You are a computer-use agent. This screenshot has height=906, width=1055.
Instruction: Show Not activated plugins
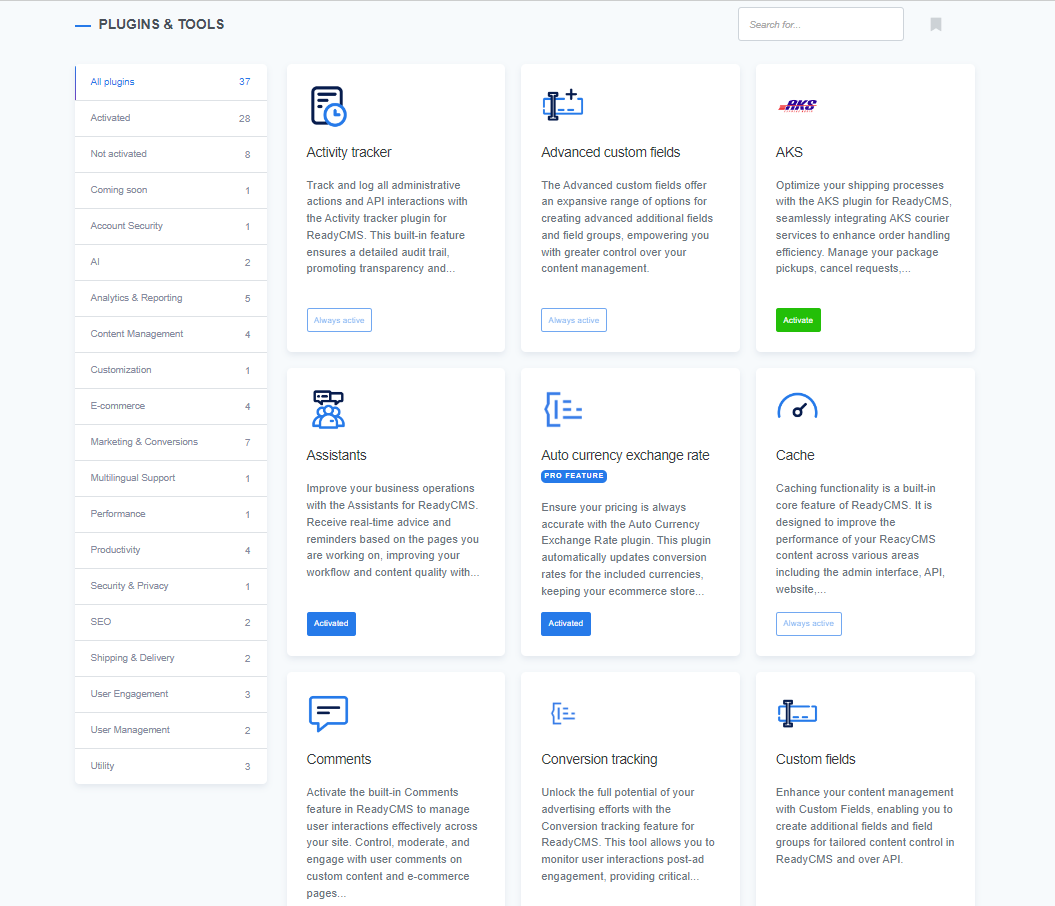[171, 154]
